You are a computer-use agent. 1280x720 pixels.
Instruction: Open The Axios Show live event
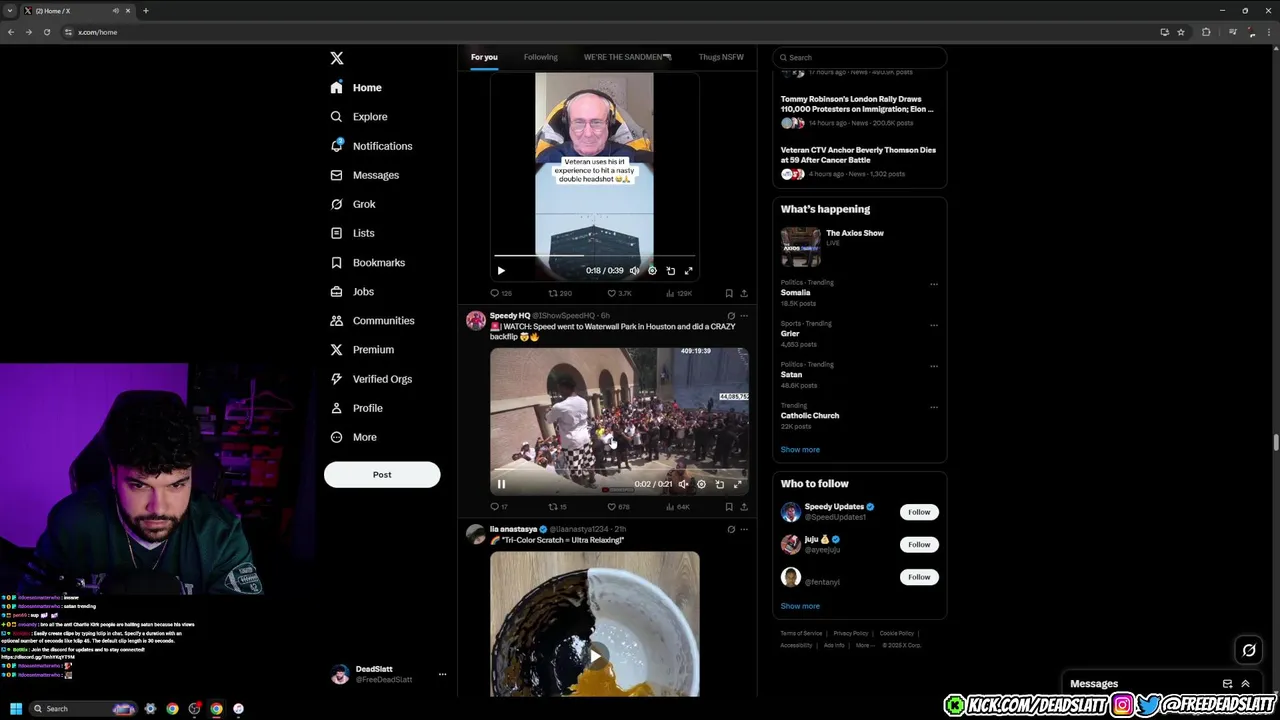click(860, 246)
